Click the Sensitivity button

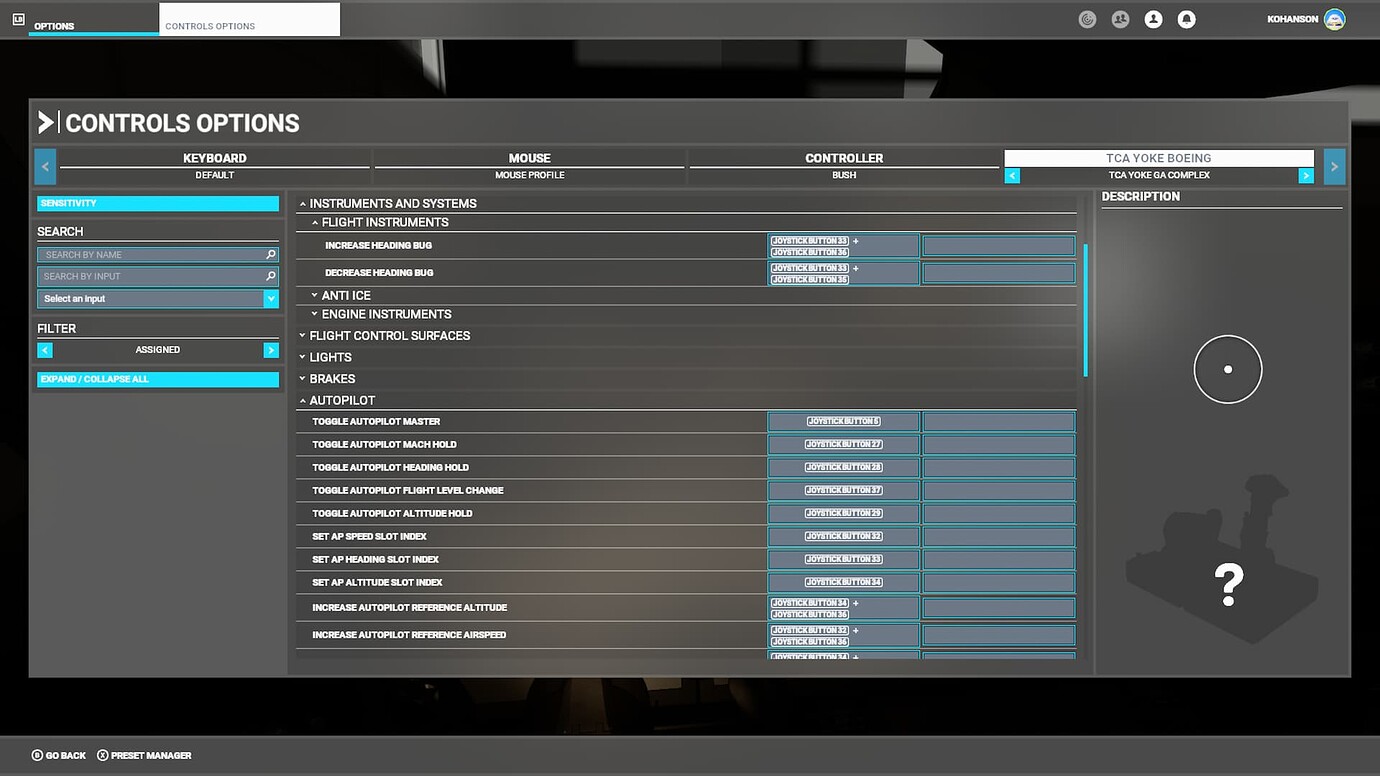pos(158,204)
